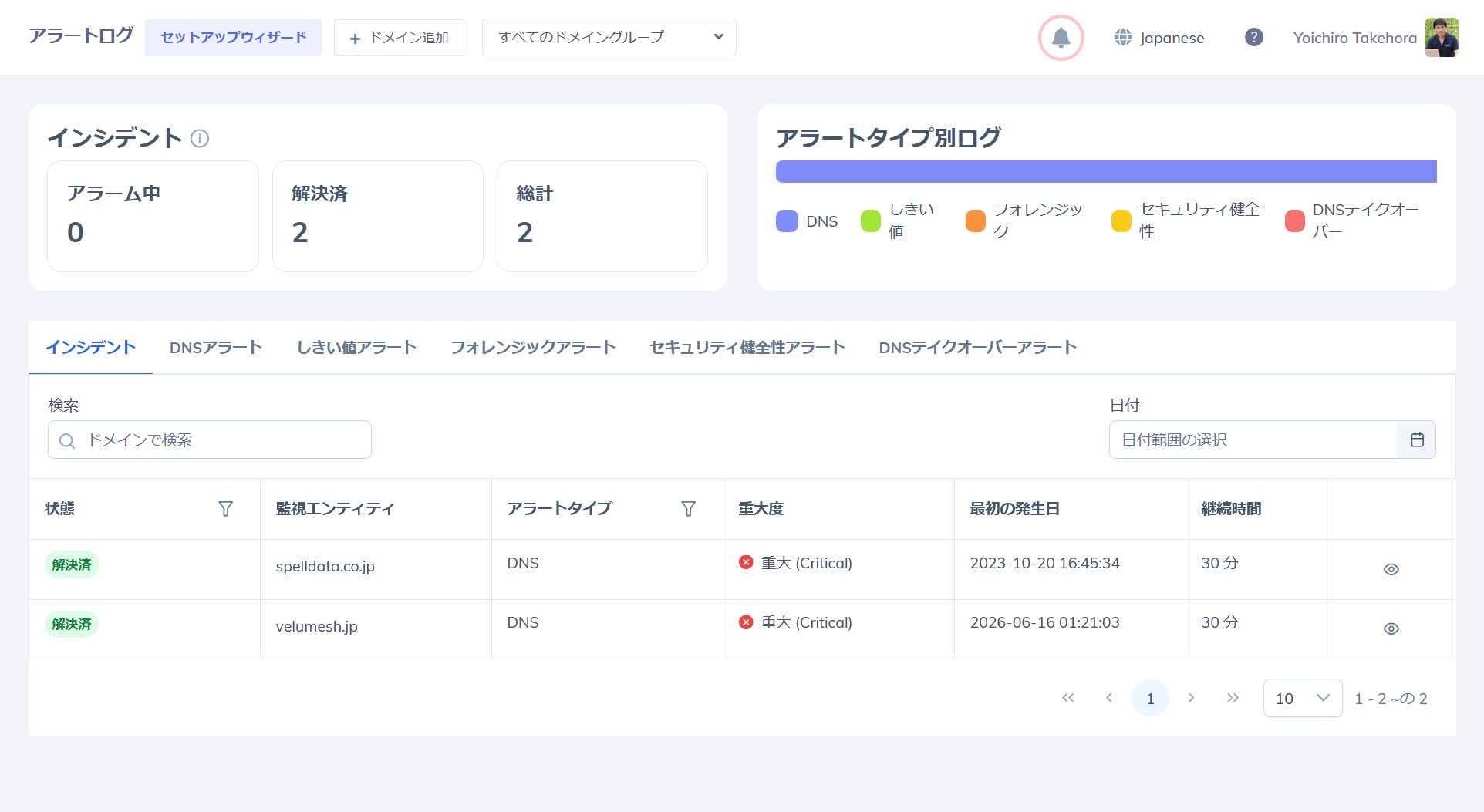Viewport: 1484px width, 812px height.
Task: Open the セットアップウィザード button
Action: [x=233, y=37]
